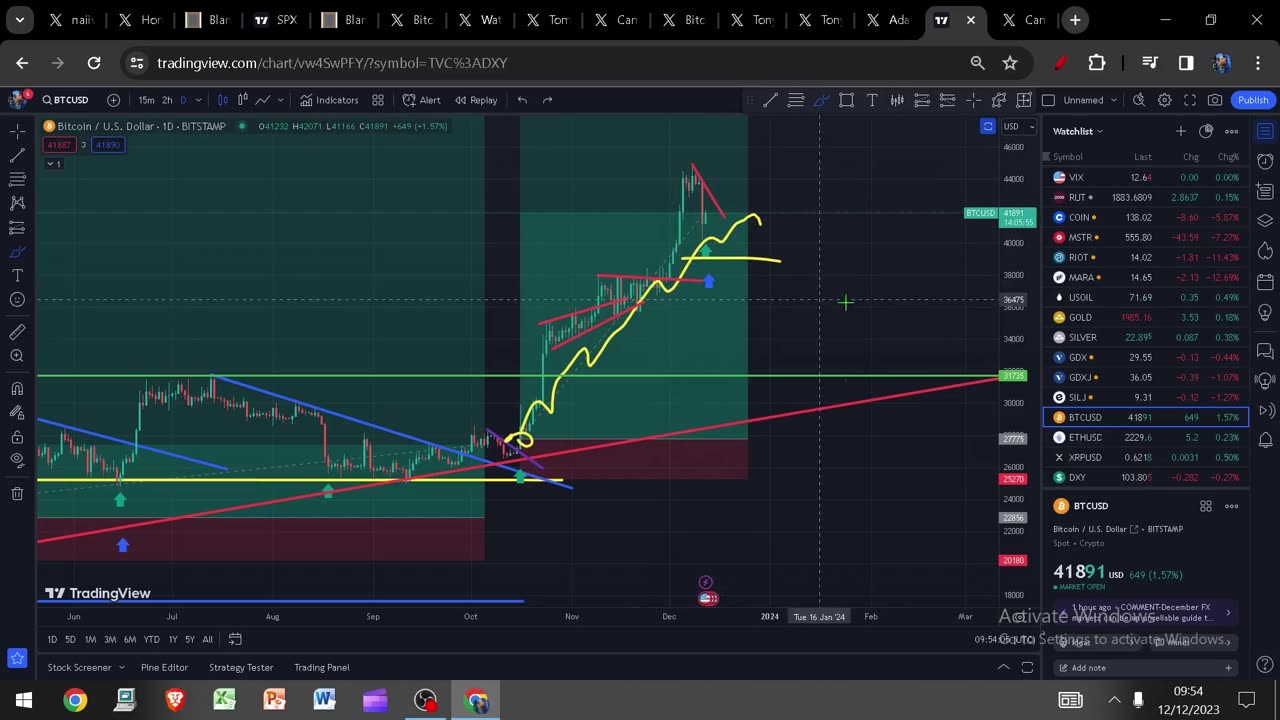1280x720 pixels.
Task: Open the Strategy Tester tab
Action: (241, 667)
